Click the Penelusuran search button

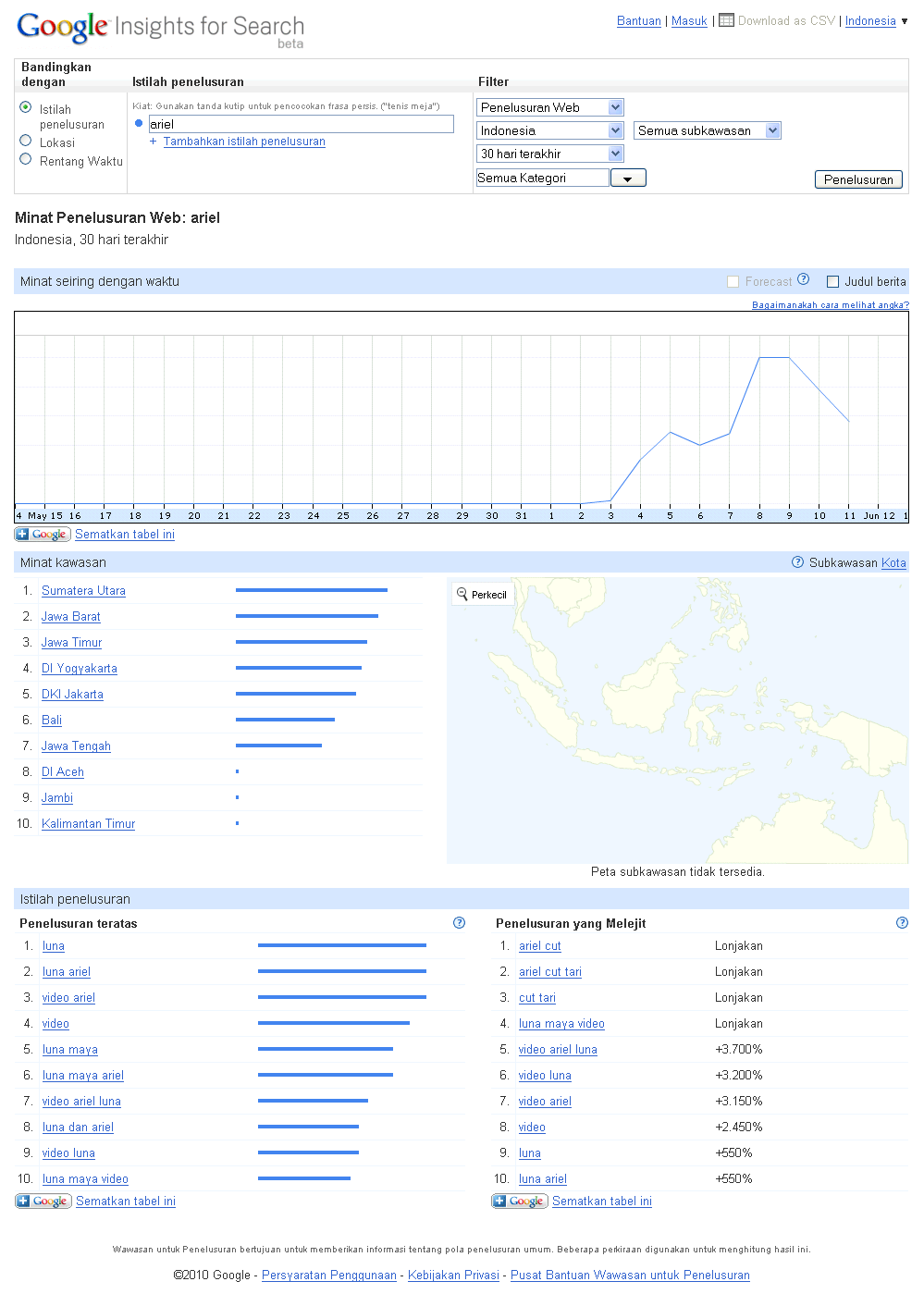pos(858,179)
